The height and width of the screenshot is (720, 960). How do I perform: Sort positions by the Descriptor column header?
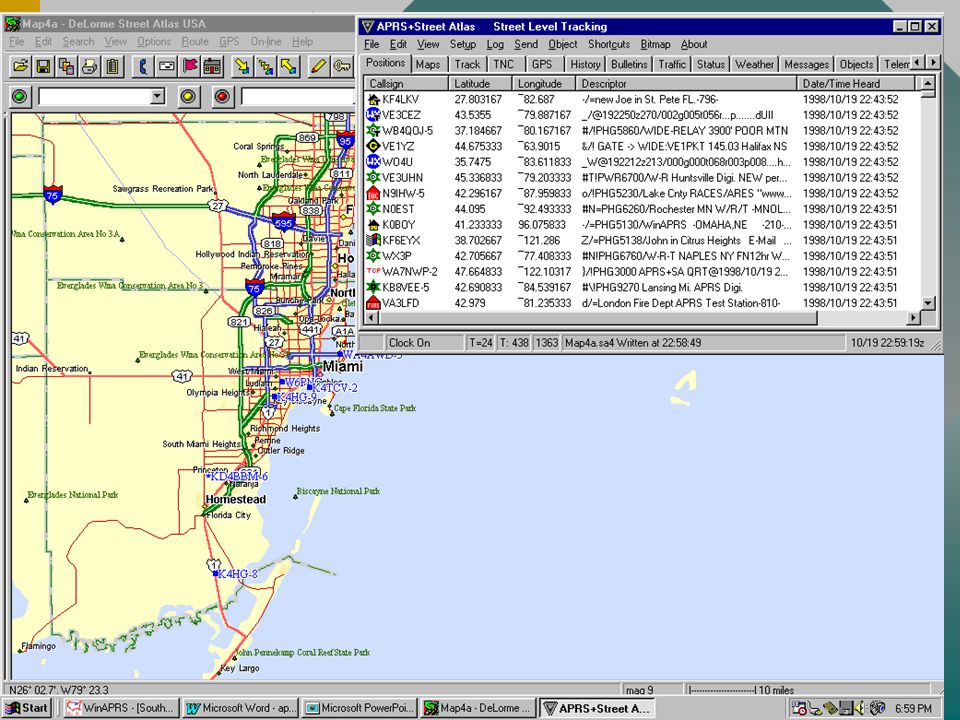click(686, 84)
